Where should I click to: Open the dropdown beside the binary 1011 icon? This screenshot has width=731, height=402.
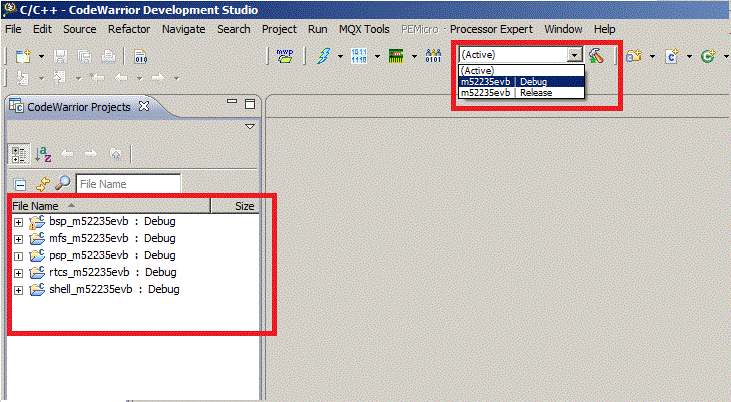click(378, 57)
